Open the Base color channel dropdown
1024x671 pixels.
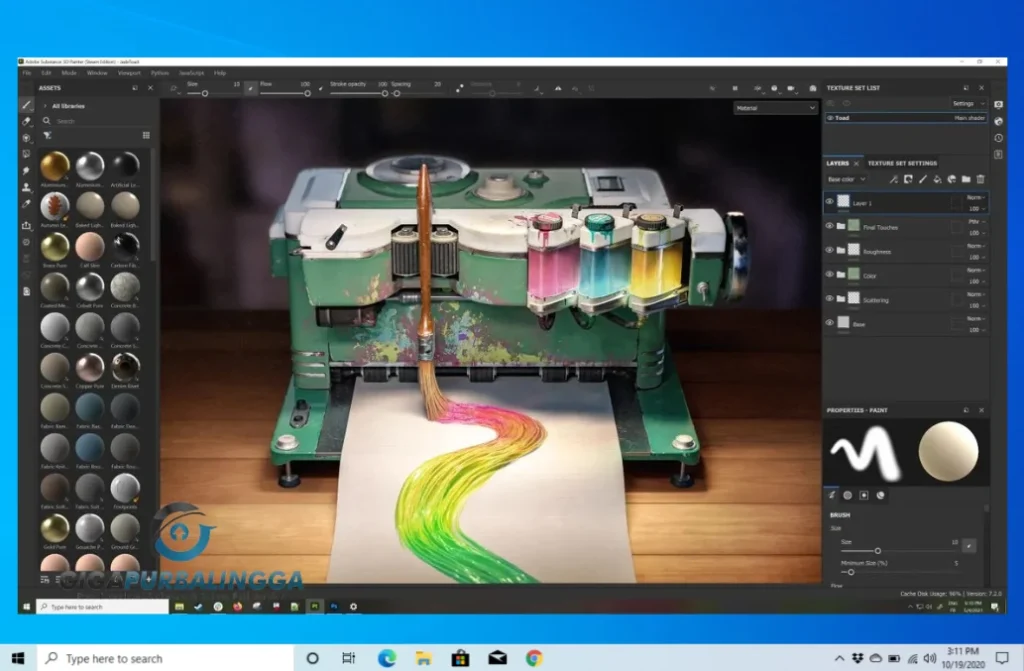847,179
